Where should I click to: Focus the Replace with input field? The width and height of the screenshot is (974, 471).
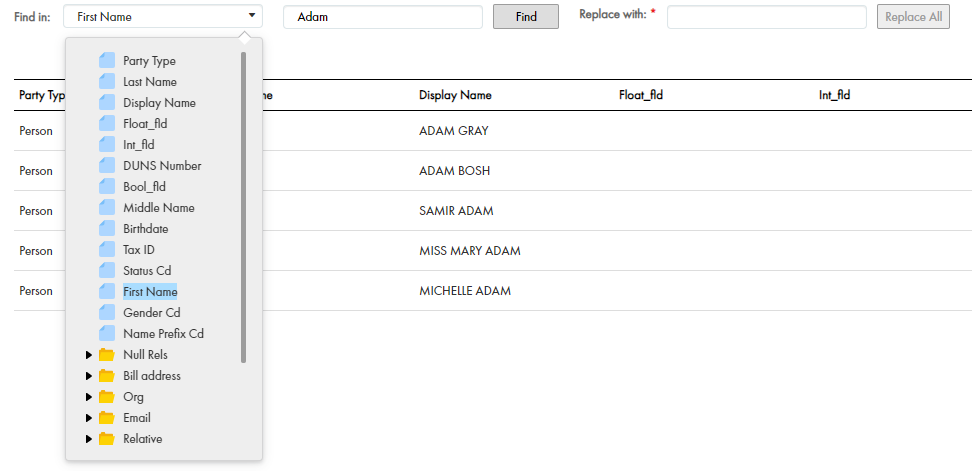tap(767, 17)
